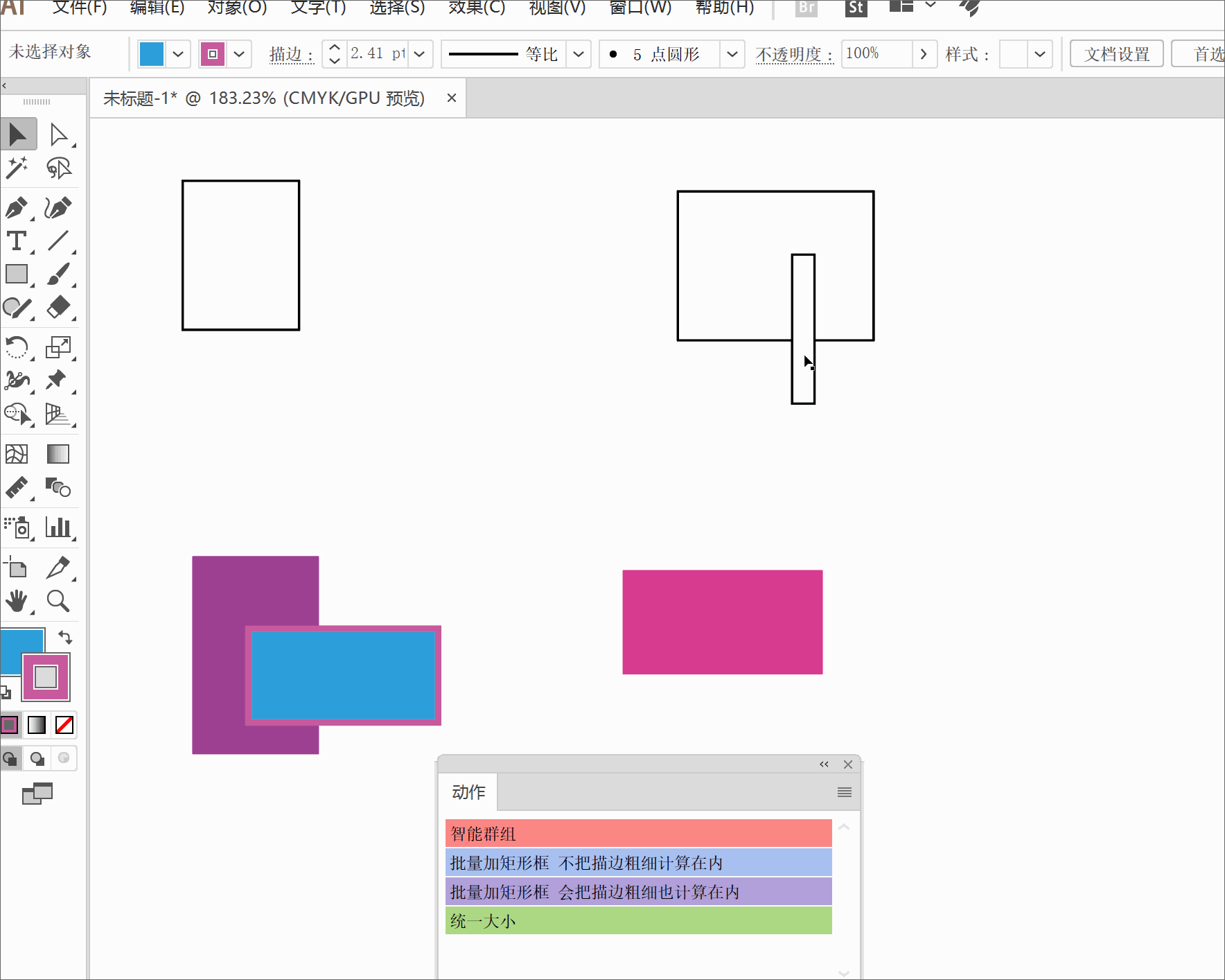Open the 窗口(W) menu
Screen dimensions: 1225x980
640,7
